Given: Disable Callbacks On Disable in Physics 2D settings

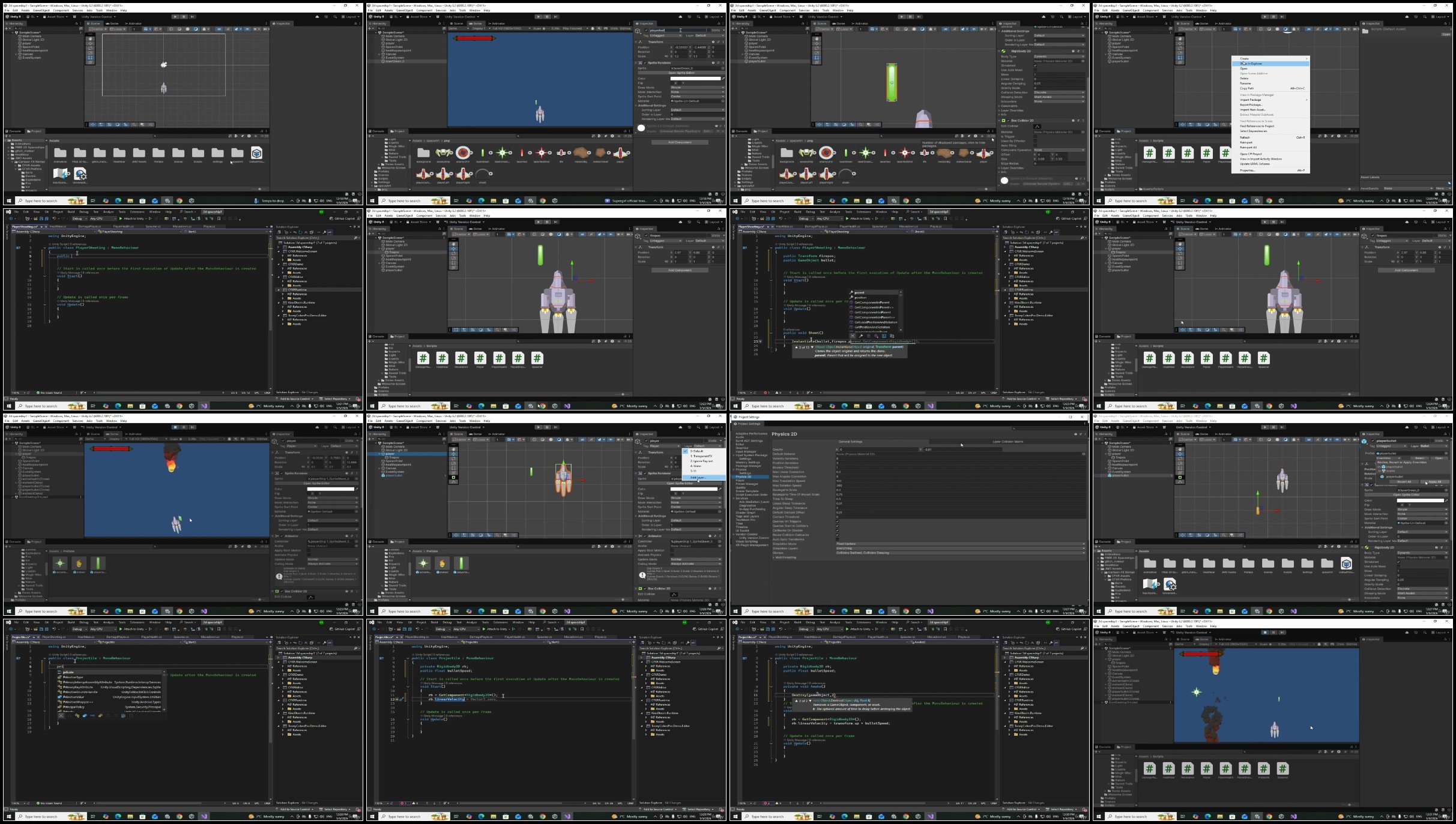Looking at the screenshot, I should (838, 531).
